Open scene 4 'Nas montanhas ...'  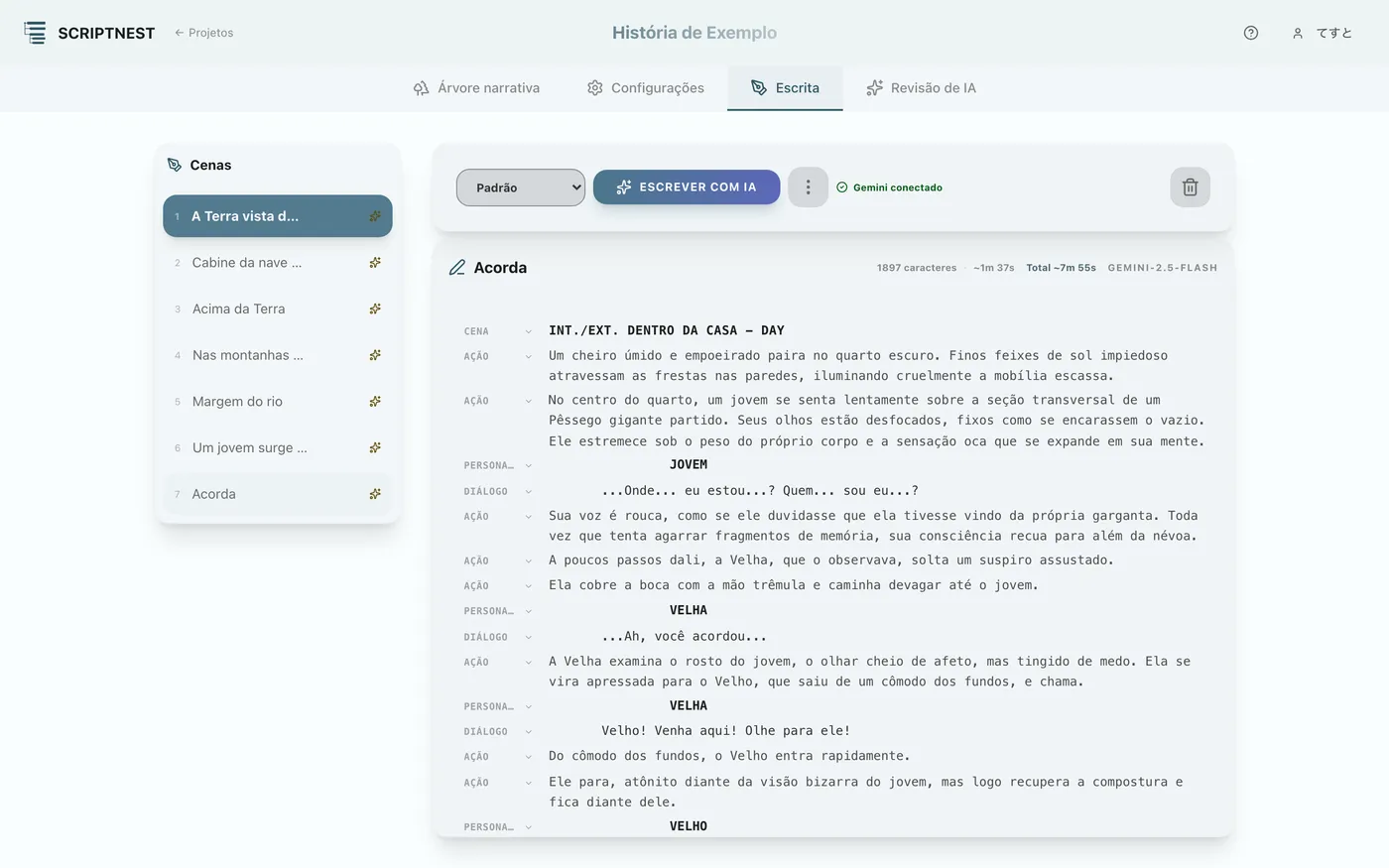[x=278, y=355]
